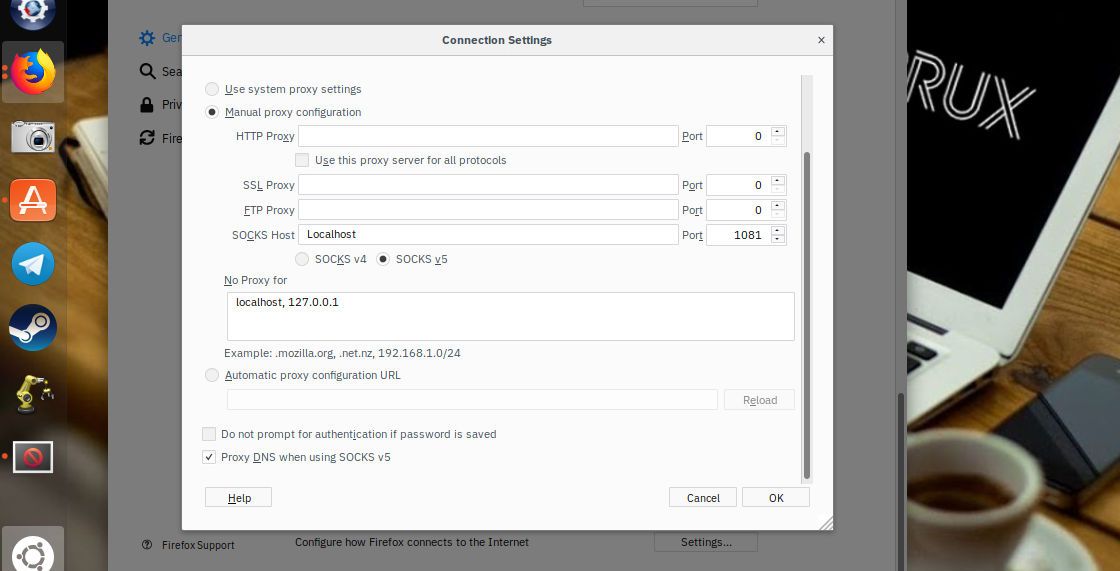
Task: Uncheck Proxy DNS when using SOCKS v5
Action: tap(209, 457)
